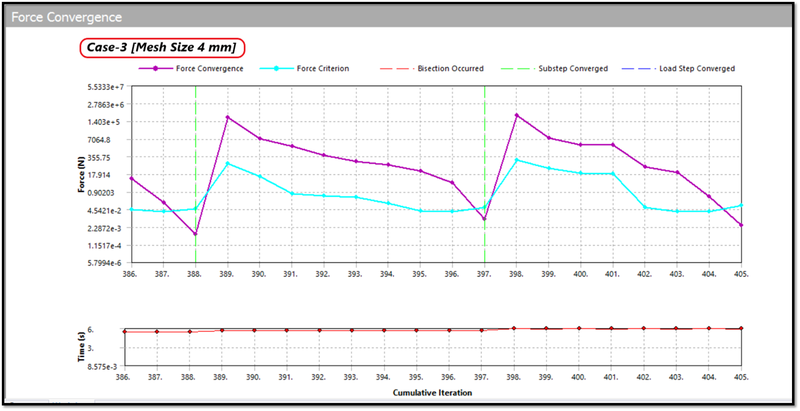Click time chart x-axis label 395.
This screenshot has width=800, height=411.
pyautogui.click(x=416, y=378)
